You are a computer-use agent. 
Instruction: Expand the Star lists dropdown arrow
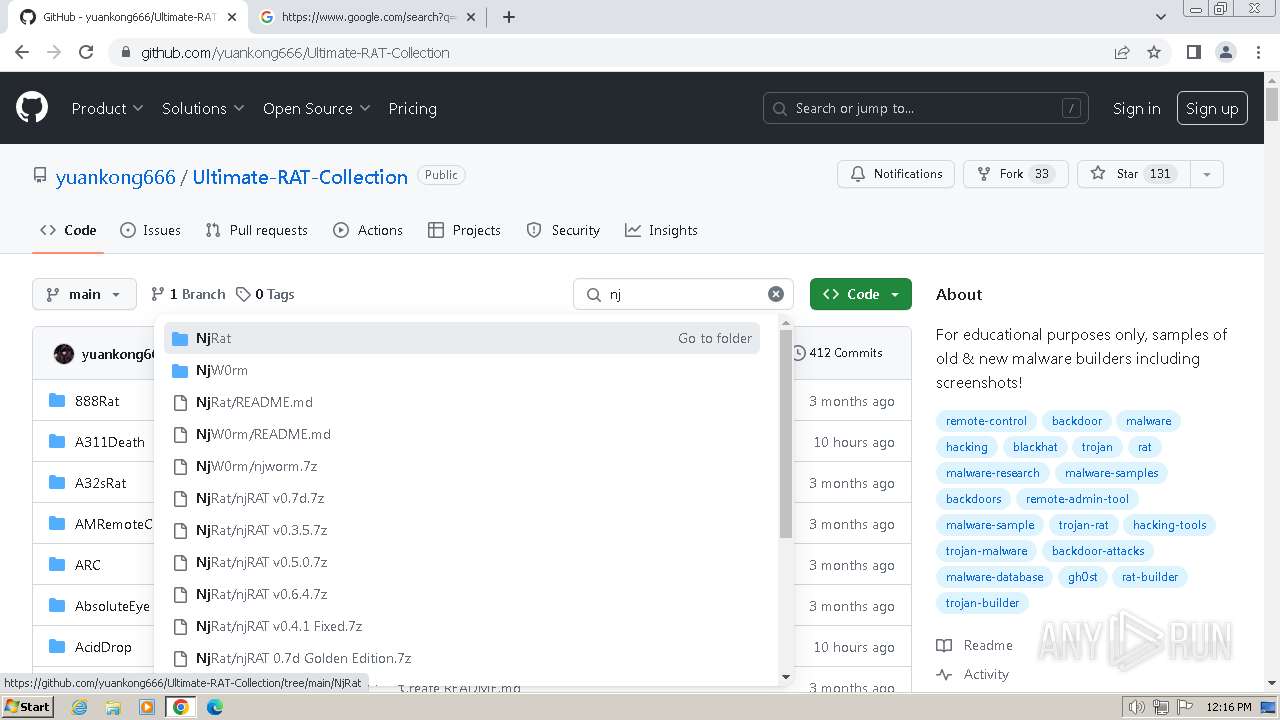coord(1207,174)
